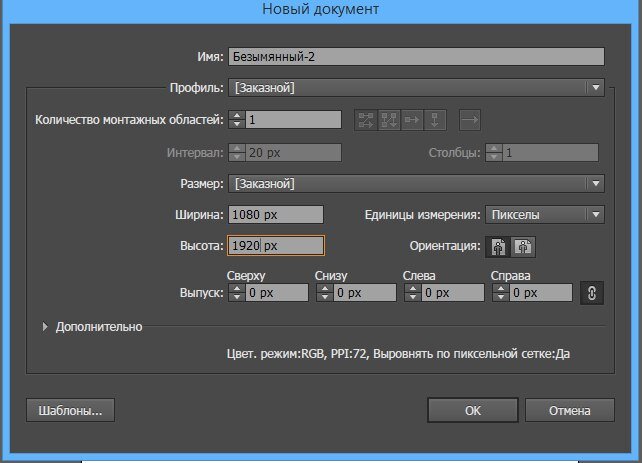Viewport: 642px width, 463px height.
Task: Increase Справа bleed value
Action: [501, 289]
